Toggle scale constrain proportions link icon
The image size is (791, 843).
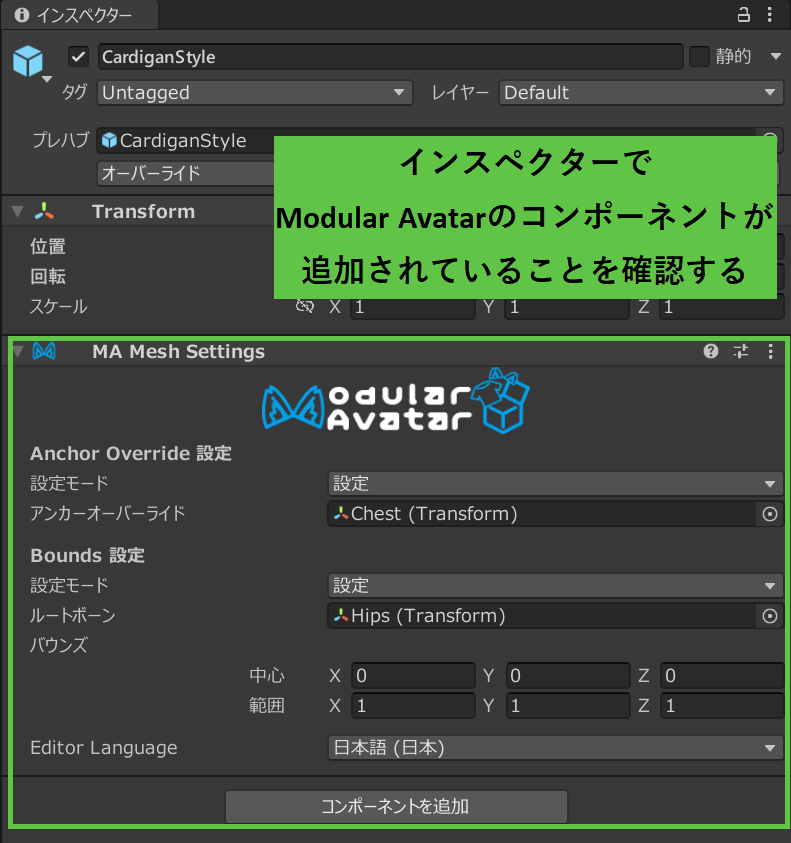pos(304,306)
